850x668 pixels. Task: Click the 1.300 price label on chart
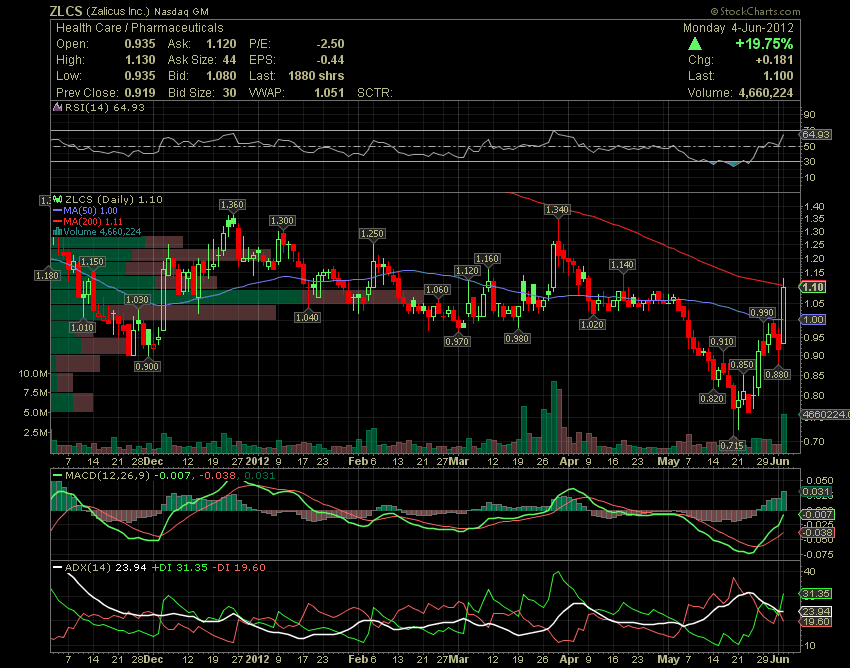[282, 220]
